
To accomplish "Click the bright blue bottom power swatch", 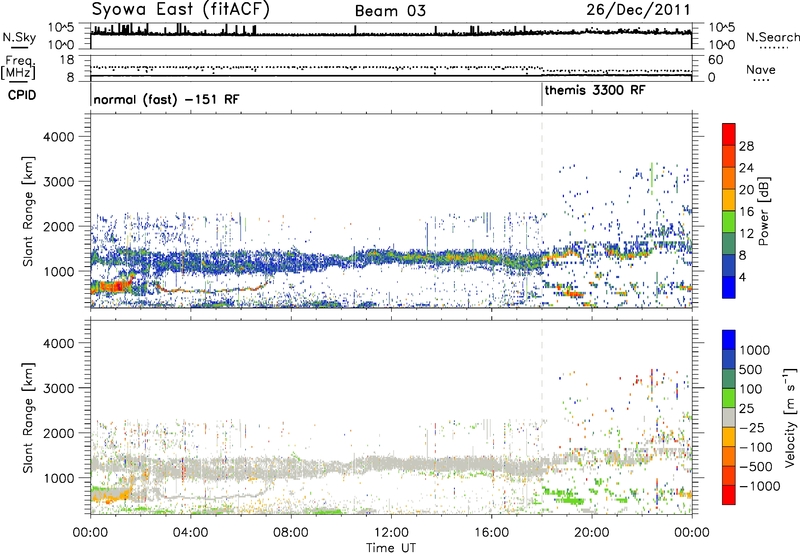I will (729, 287).
